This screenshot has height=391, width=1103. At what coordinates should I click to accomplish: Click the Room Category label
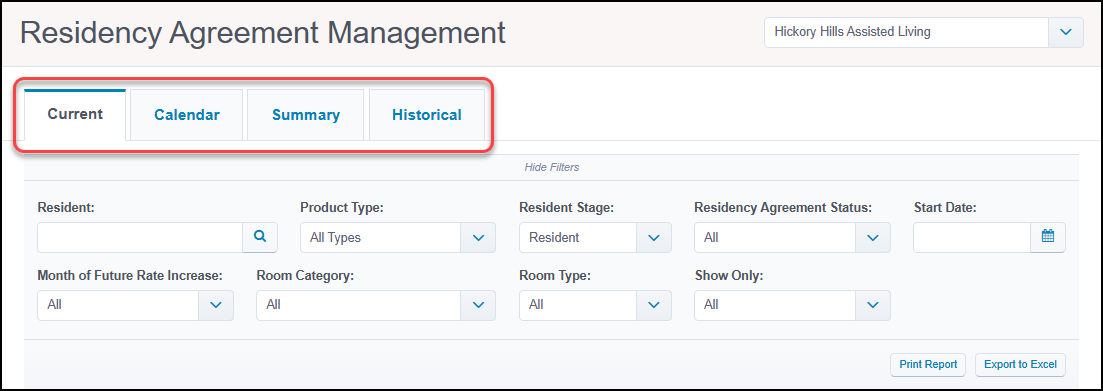[x=305, y=276]
